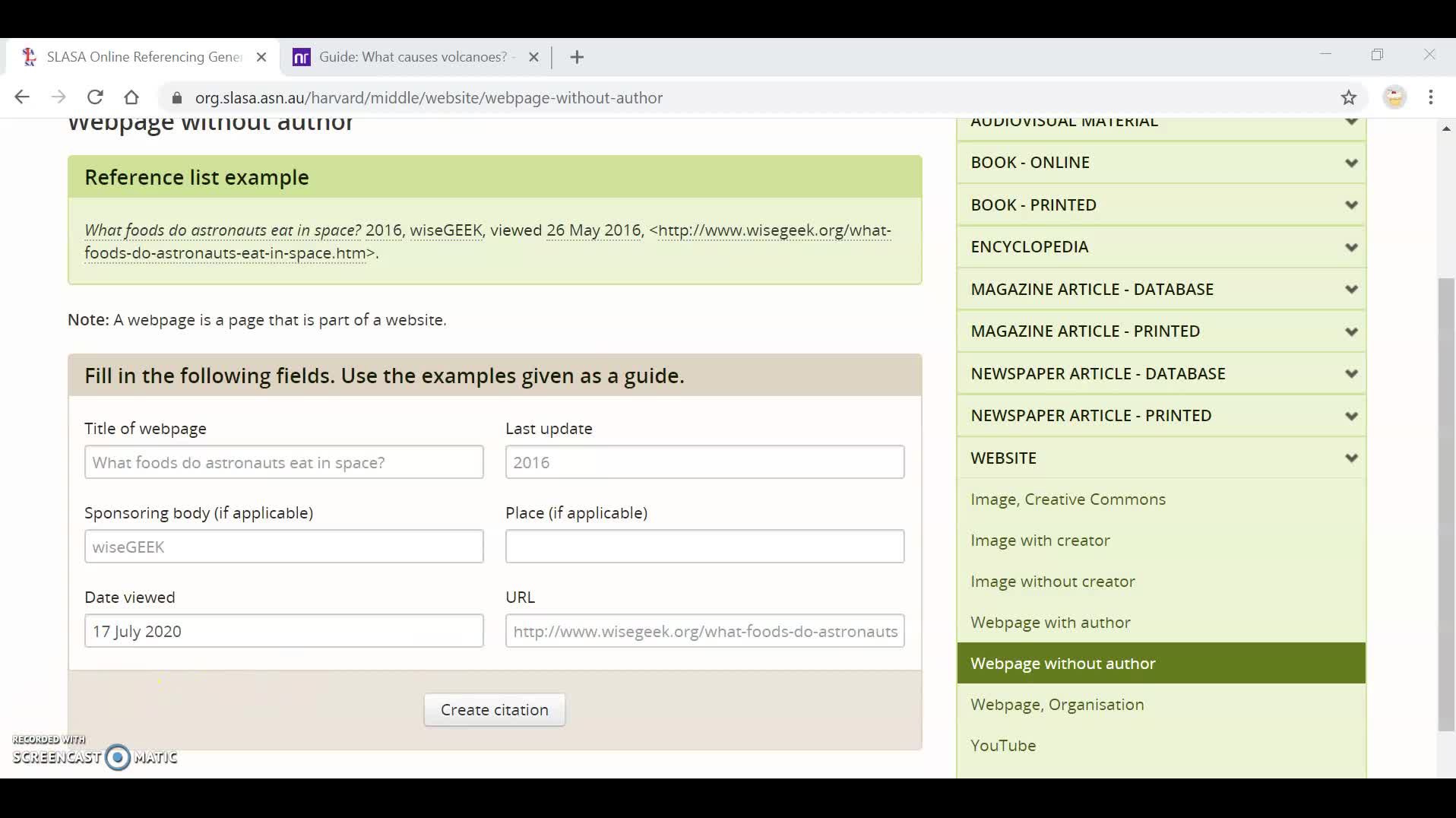The image size is (1456, 818).
Task: Click the back navigation arrow
Action: 22,97
